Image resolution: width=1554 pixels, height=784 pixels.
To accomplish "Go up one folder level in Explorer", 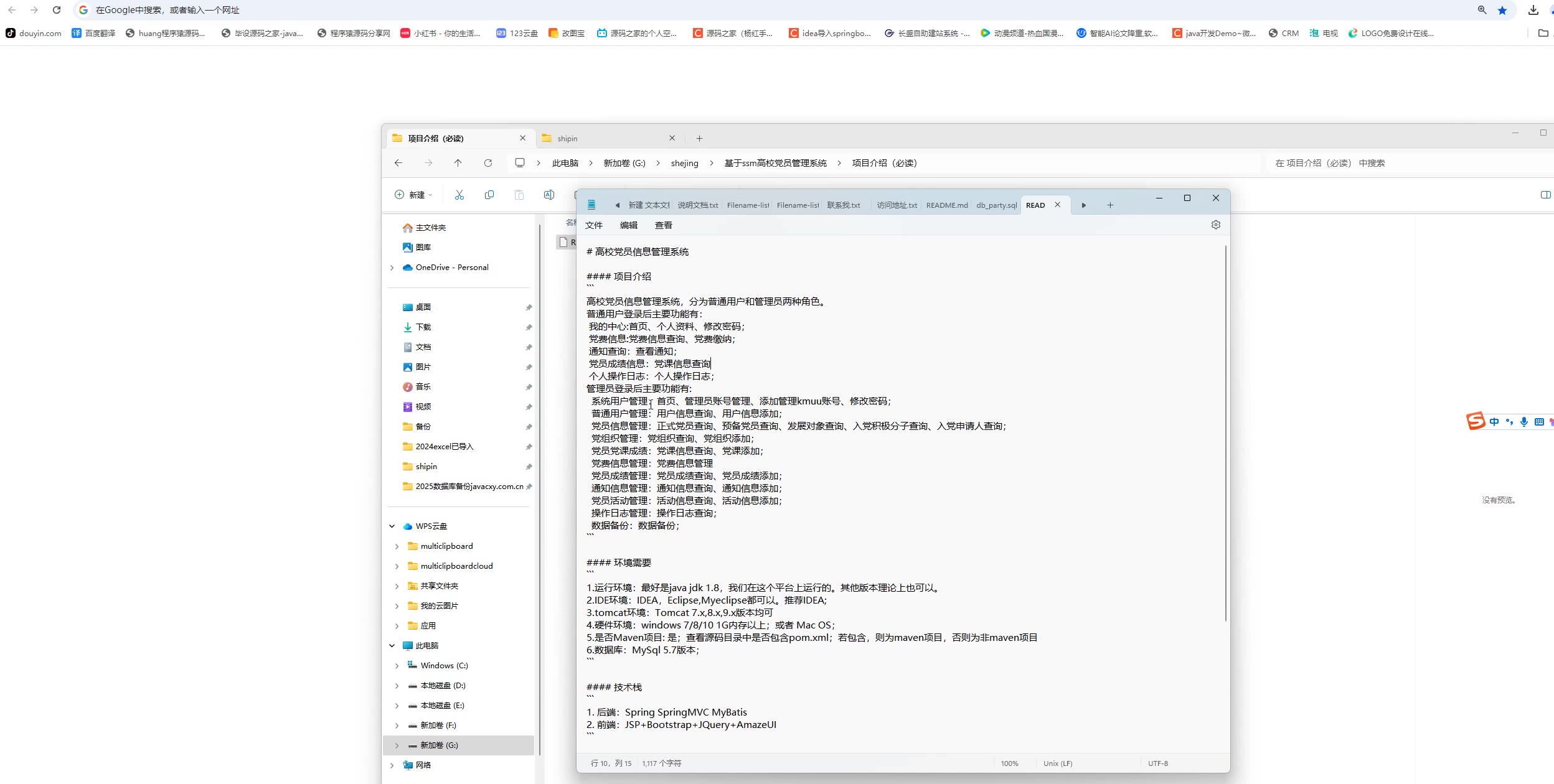I will [458, 163].
